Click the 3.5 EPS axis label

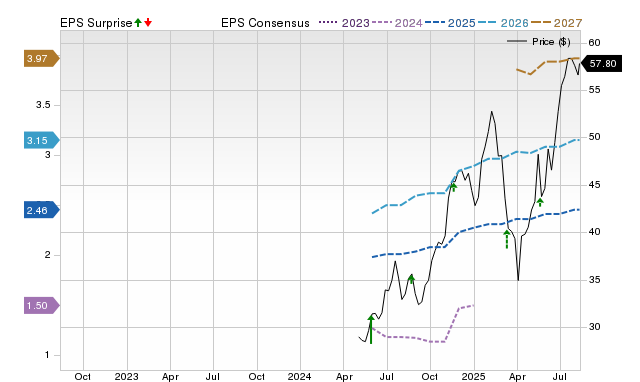(43, 105)
